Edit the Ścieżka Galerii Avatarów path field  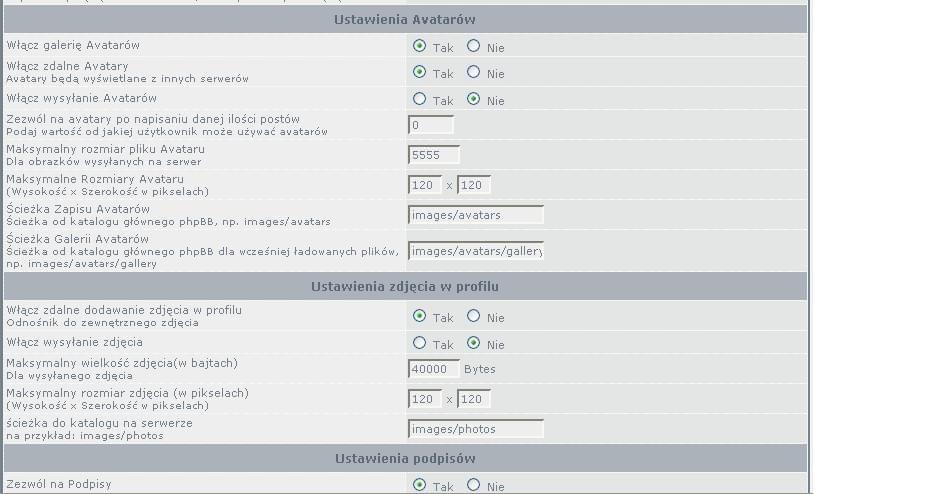pos(476,251)
